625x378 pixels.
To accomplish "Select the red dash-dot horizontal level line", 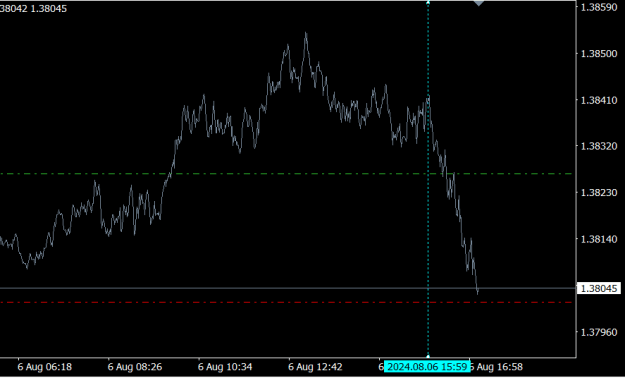I will 286,303.
